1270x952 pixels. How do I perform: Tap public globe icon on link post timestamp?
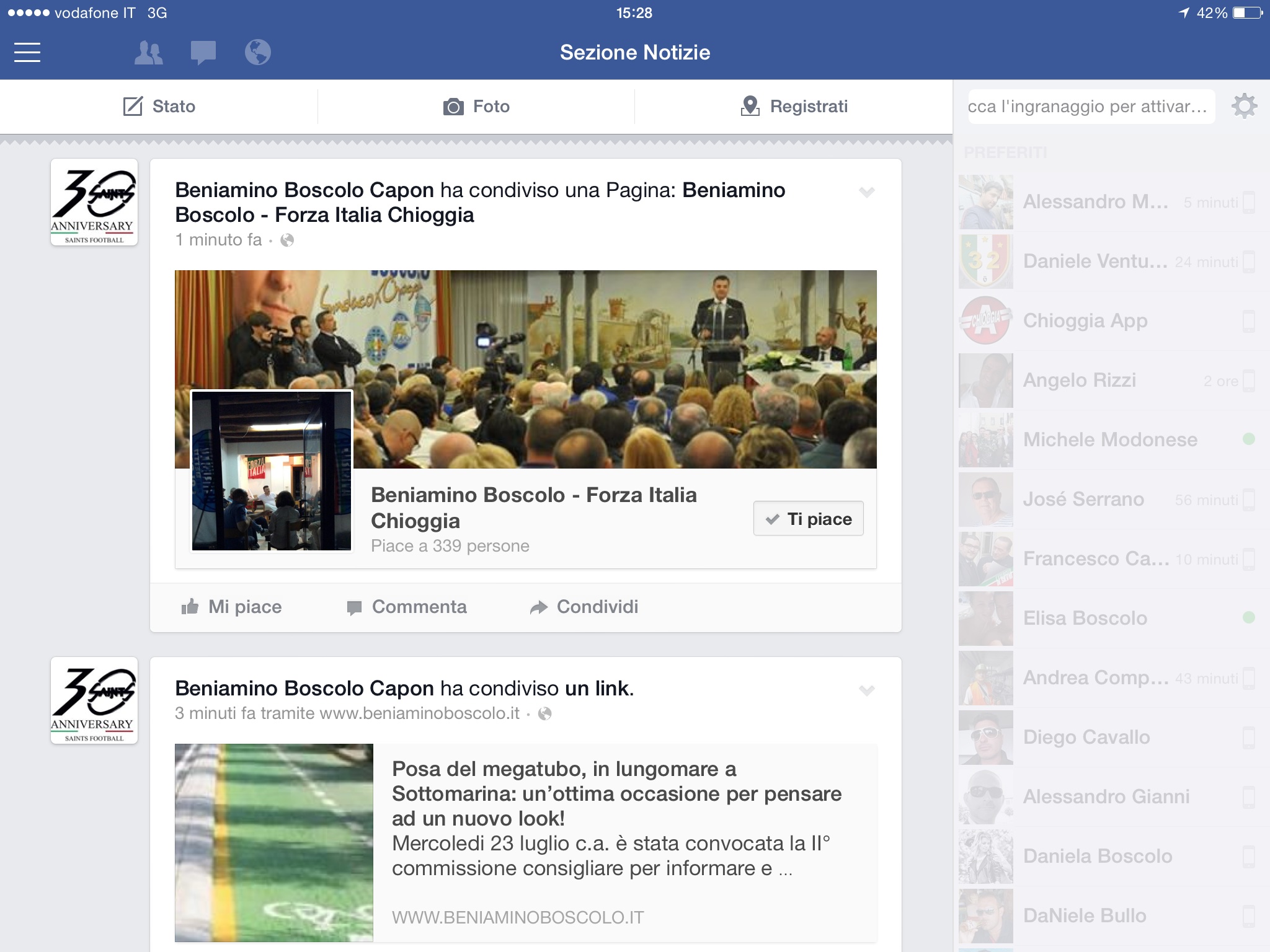click(x=545, y=713)
